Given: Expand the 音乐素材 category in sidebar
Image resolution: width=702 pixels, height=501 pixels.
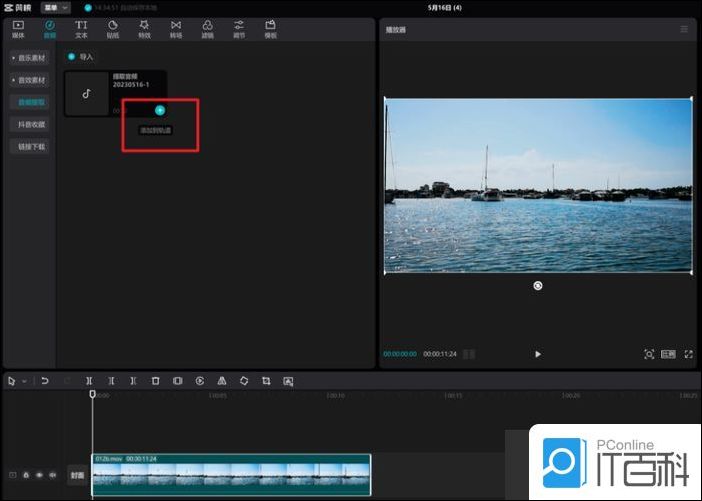Looking at the screenshot, I should 30,58.
